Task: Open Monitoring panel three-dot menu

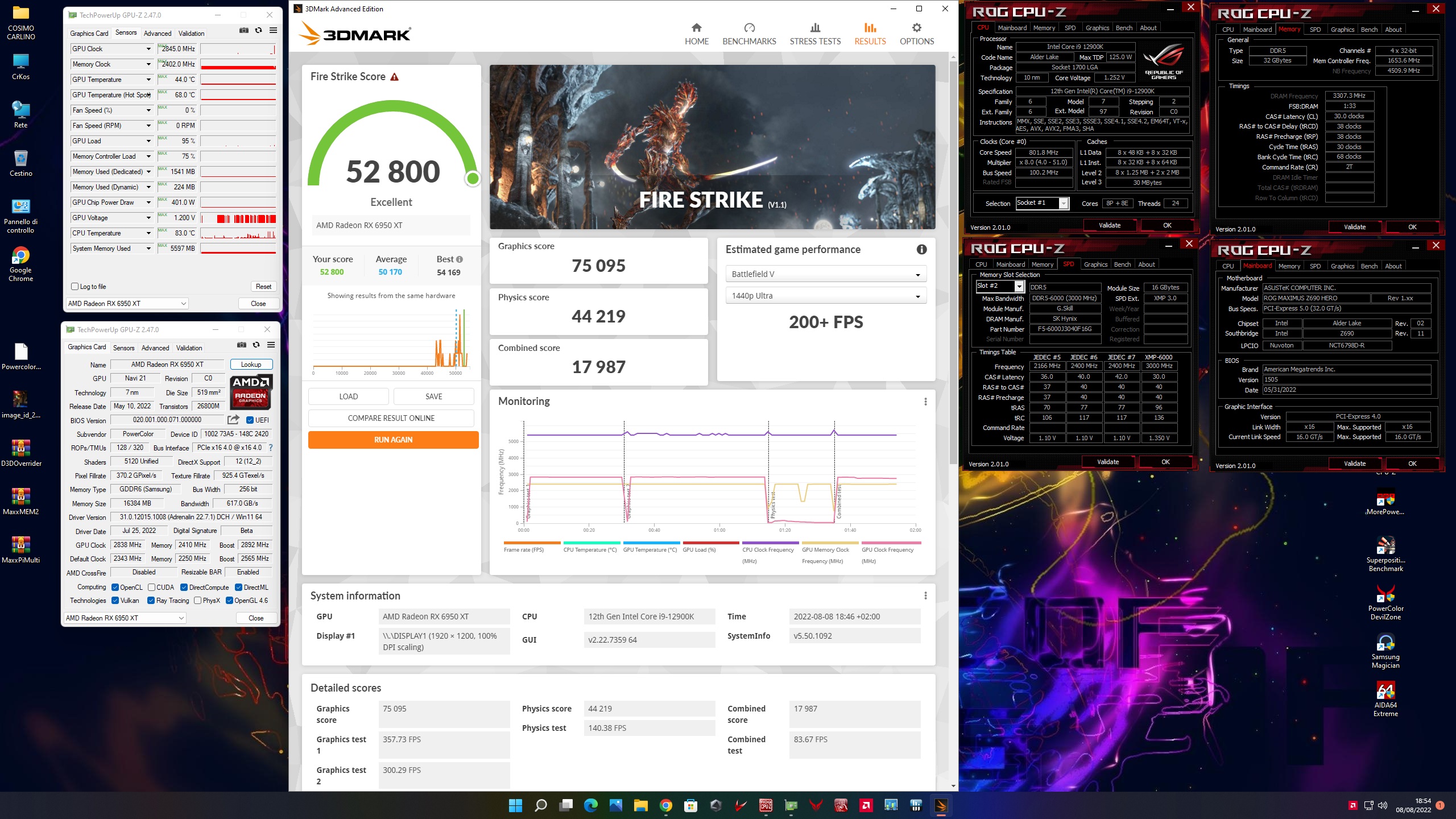Action: tap(925, 402)
